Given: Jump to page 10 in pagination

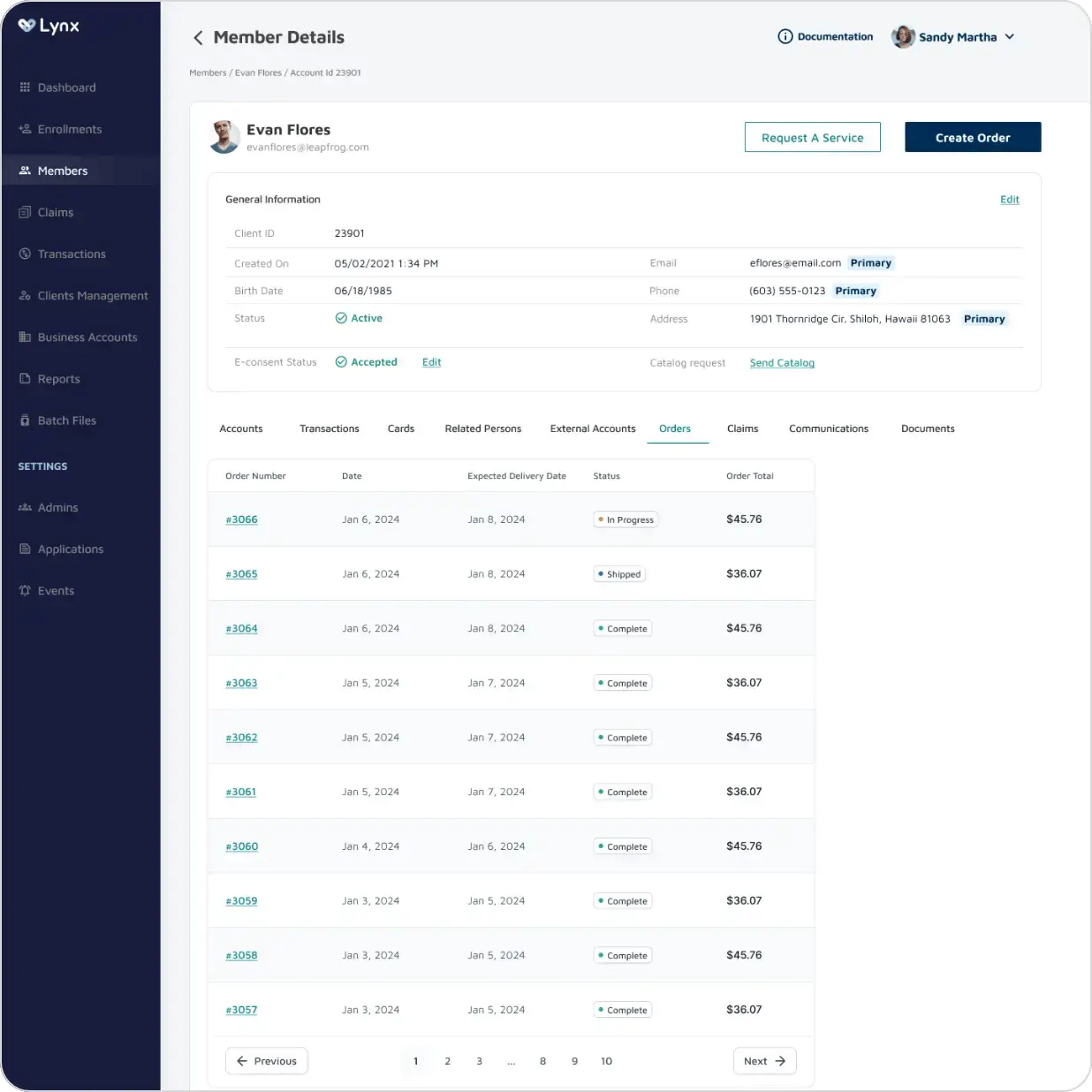Looking at the screenshot, I should tap(606, 1061).
